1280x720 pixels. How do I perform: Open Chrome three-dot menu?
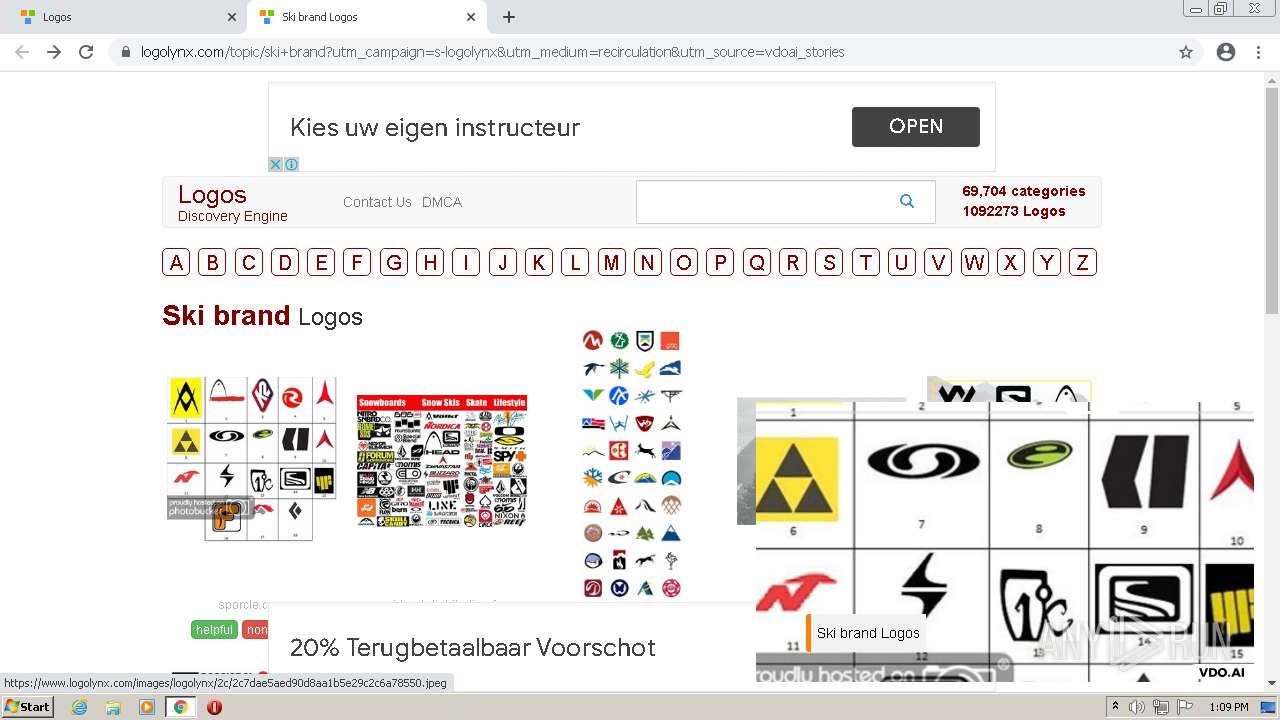point(1258,52)
